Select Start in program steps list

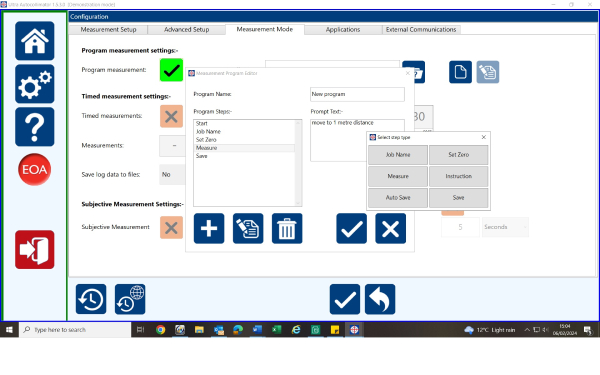point(245,123)
